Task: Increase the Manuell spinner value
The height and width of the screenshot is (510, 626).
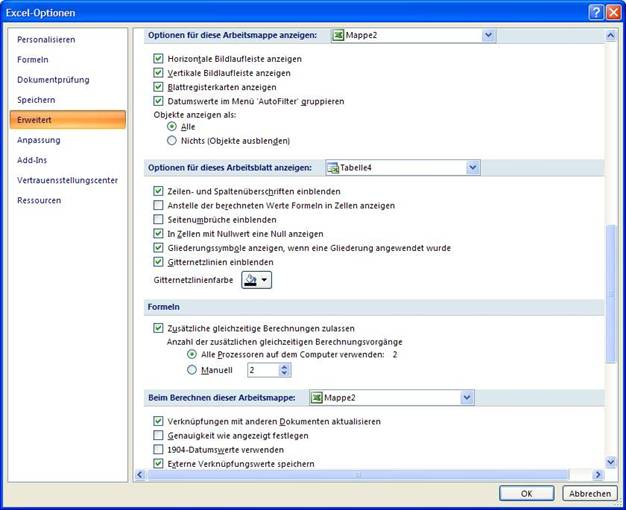Action: point(285,366)
